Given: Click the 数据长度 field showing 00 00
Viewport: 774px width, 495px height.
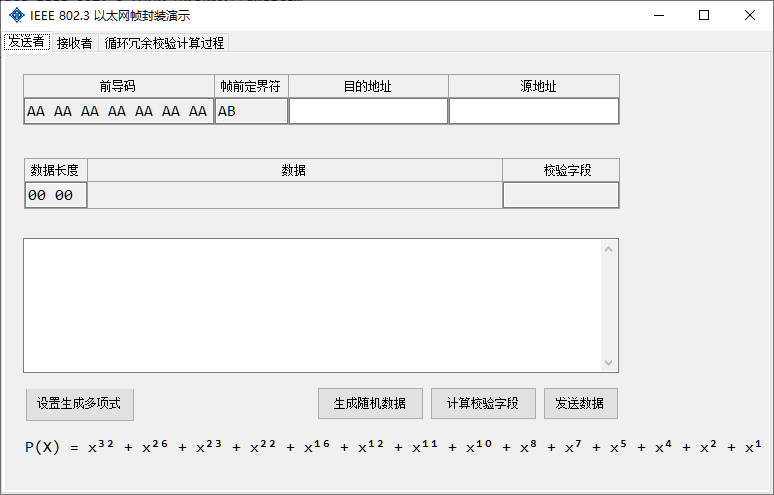Looking at the screenshot, I should tap(56, 195).
